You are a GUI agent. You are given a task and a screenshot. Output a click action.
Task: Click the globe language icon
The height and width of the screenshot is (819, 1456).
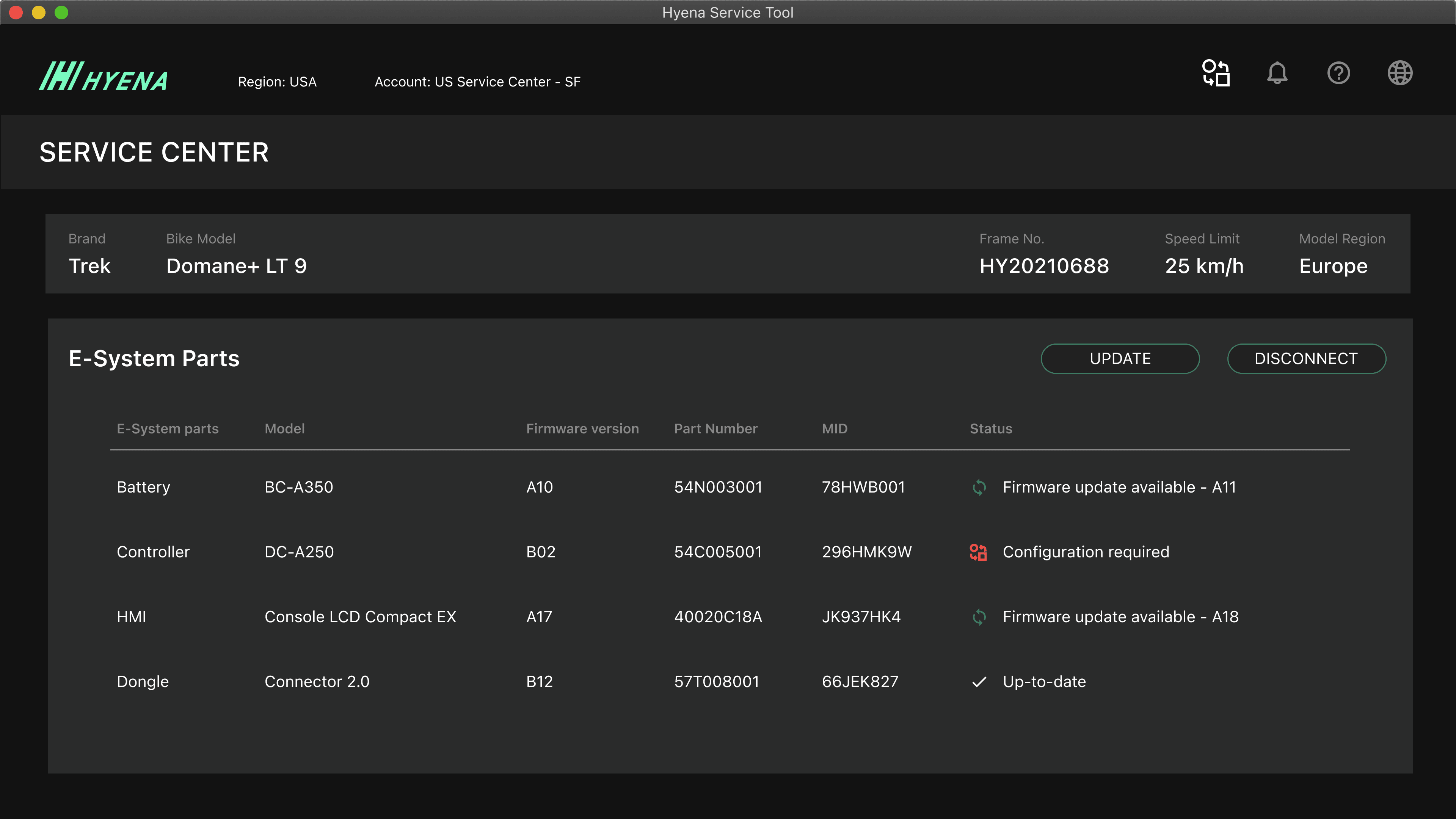click(1400, 73)
